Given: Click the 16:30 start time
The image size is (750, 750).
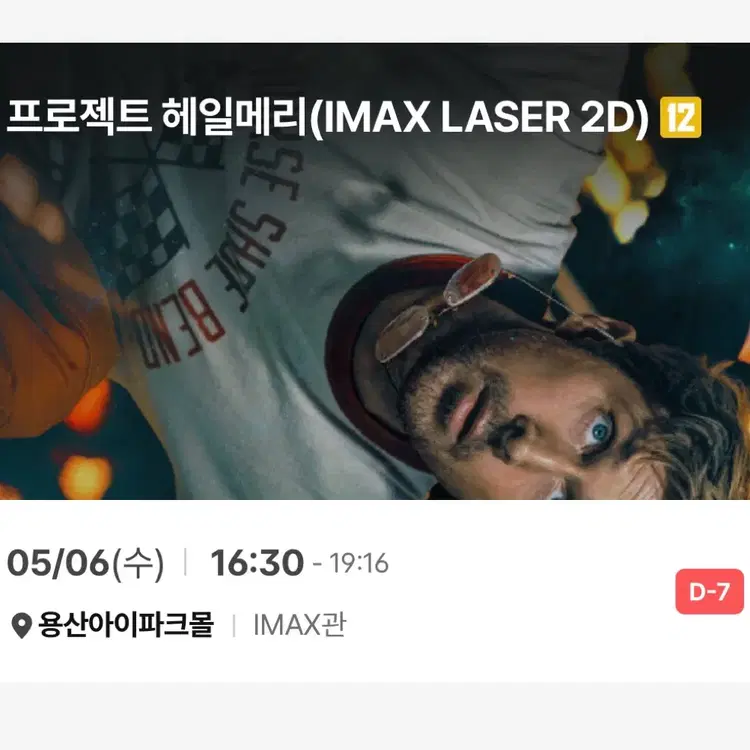Looking at the screenshot, I should coord(257,562).
